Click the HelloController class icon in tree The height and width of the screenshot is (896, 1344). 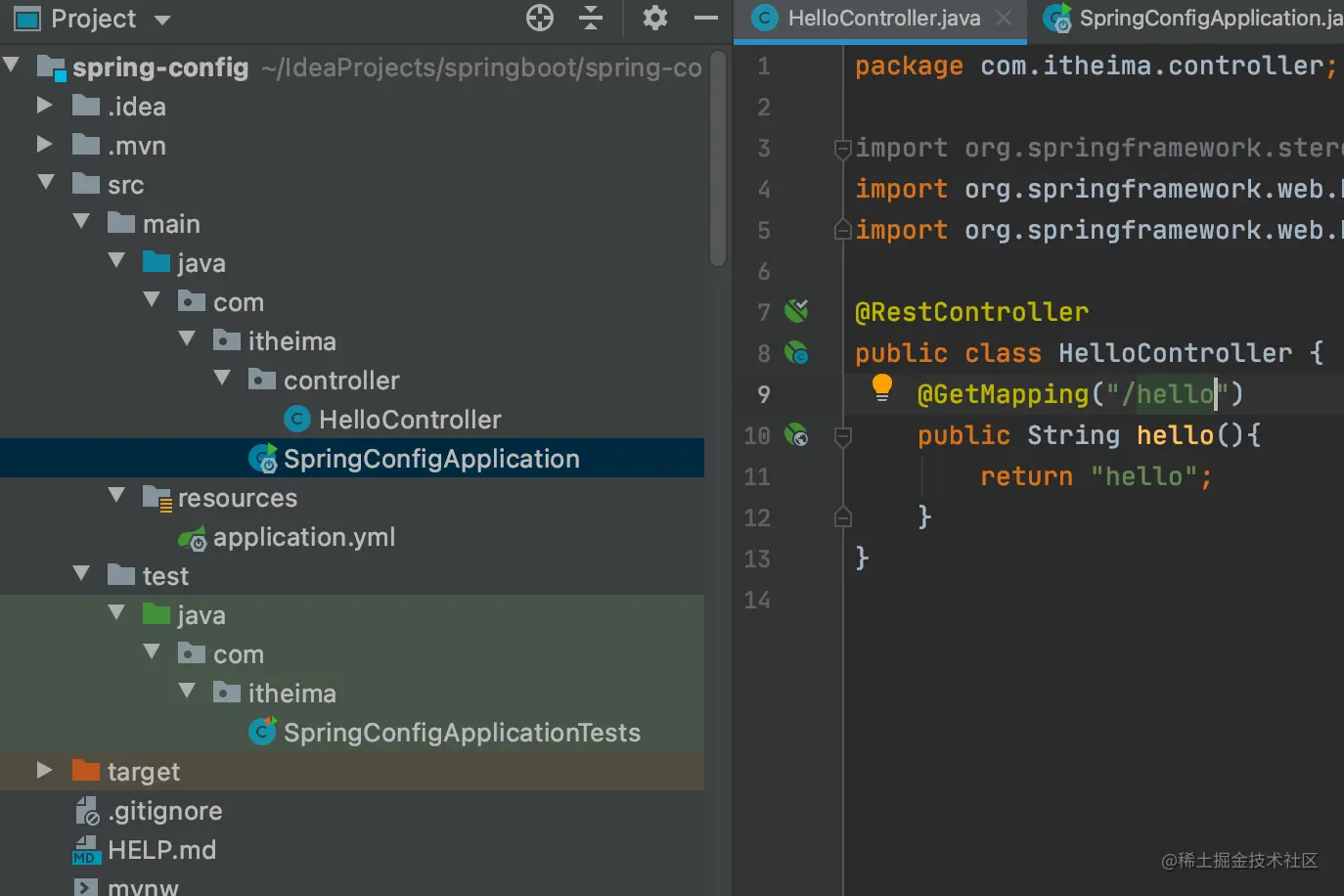[297, 420]
